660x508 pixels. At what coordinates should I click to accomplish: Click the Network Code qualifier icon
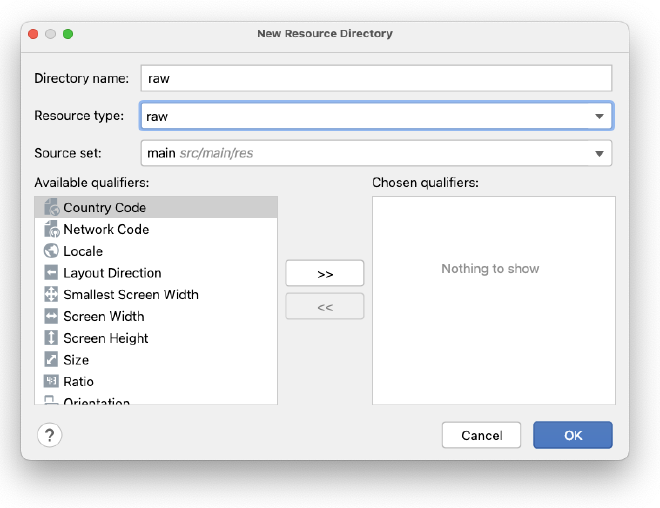click(x=52, y=230)
